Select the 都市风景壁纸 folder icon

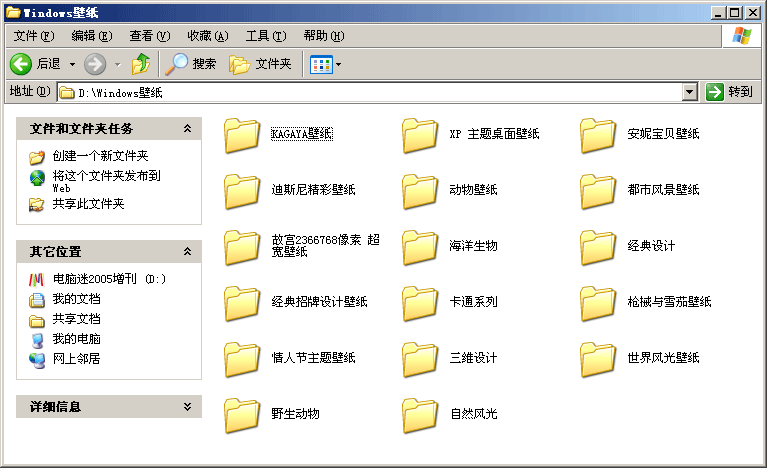598,191
